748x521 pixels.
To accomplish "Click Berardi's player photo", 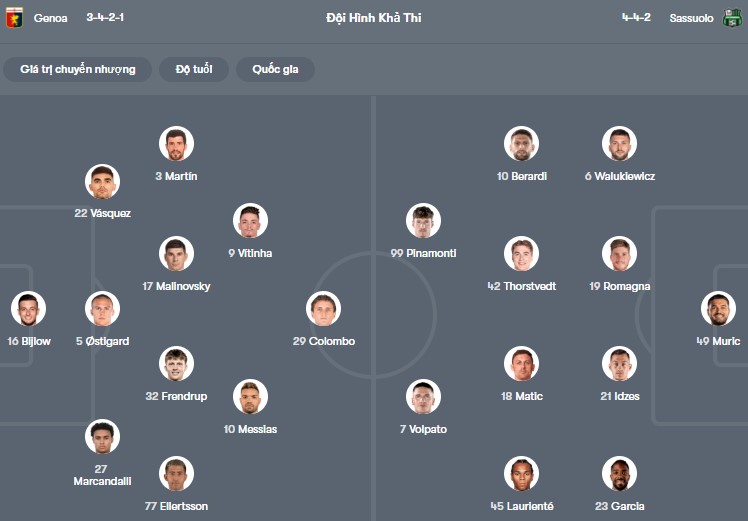I will 521,144.
